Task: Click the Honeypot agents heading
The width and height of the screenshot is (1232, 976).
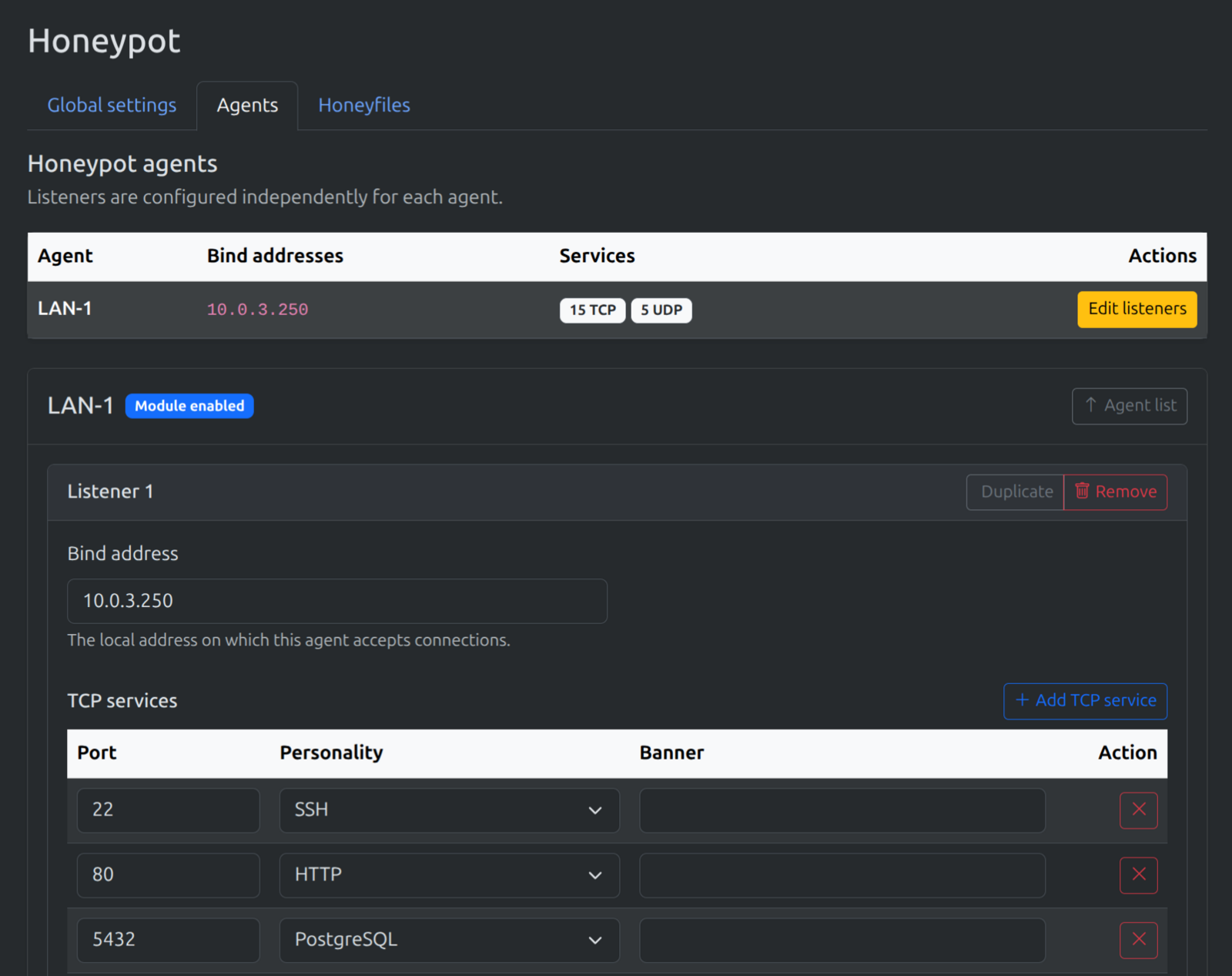Action: [x=122, y=164]
